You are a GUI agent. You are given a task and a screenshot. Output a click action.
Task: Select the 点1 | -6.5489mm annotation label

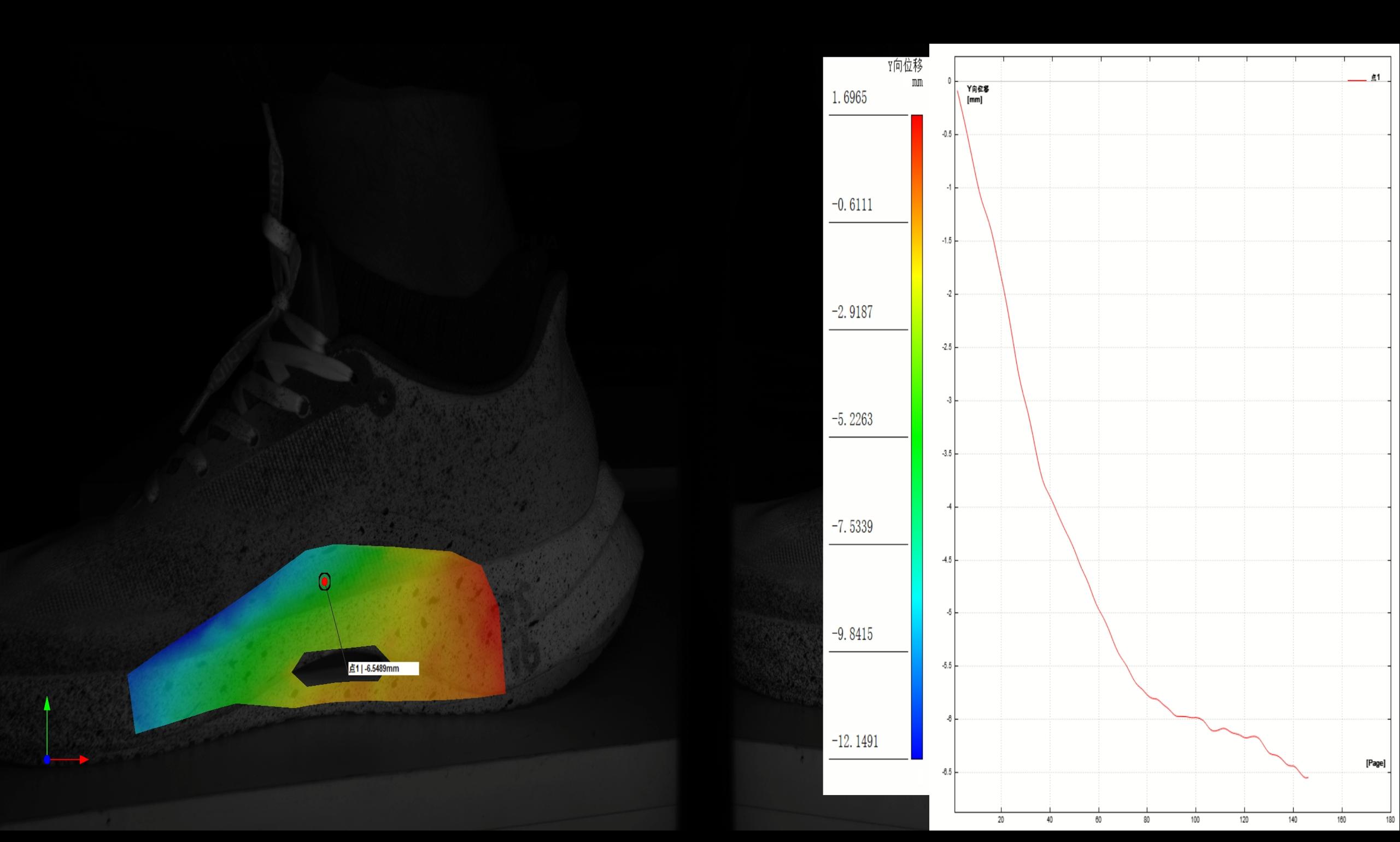(x=383, y=668)
